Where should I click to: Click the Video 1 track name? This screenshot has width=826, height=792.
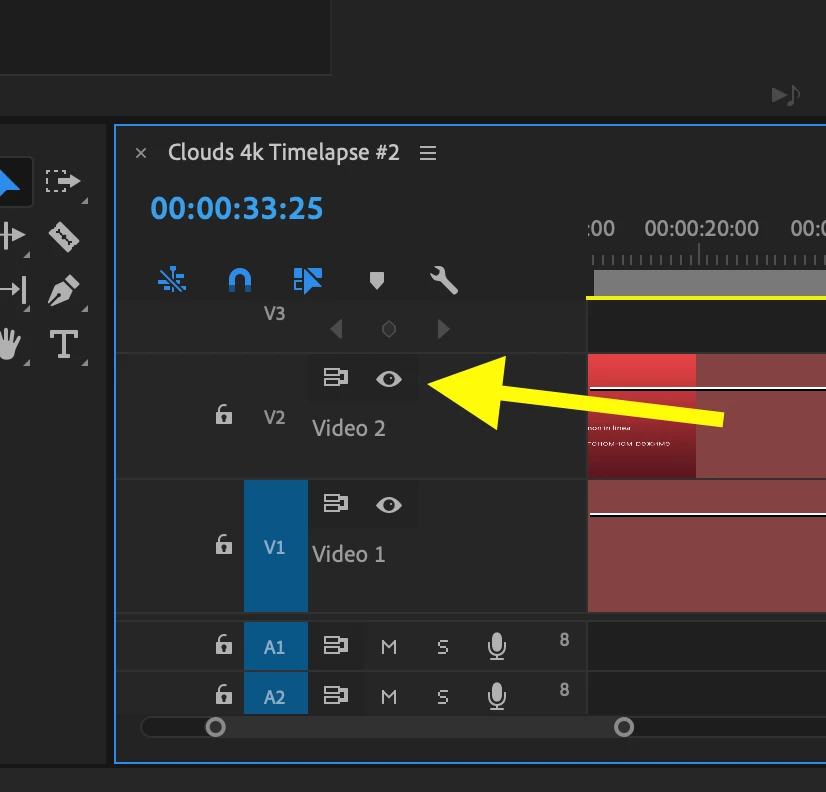348,554
